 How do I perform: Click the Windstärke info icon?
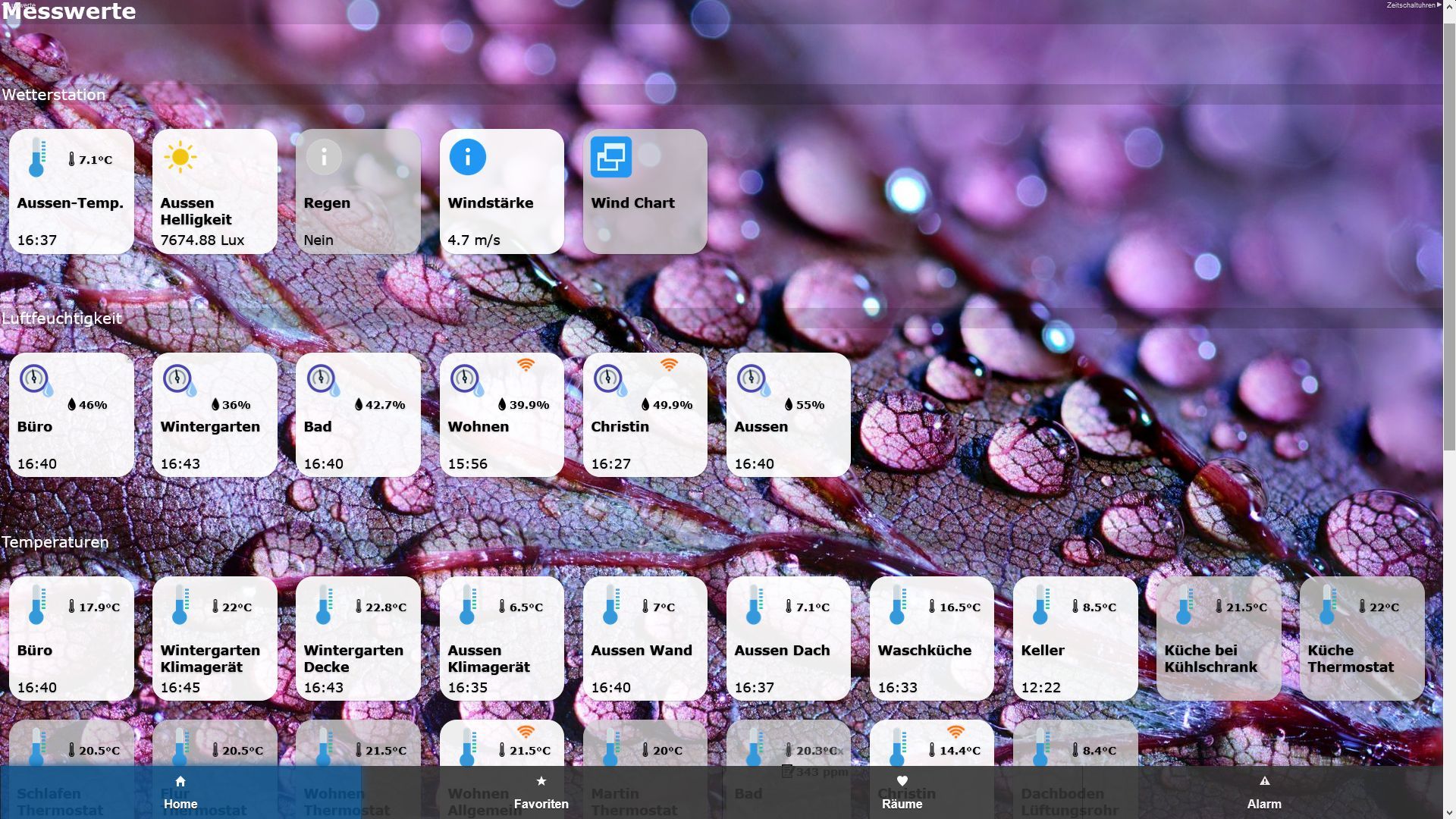467,157
